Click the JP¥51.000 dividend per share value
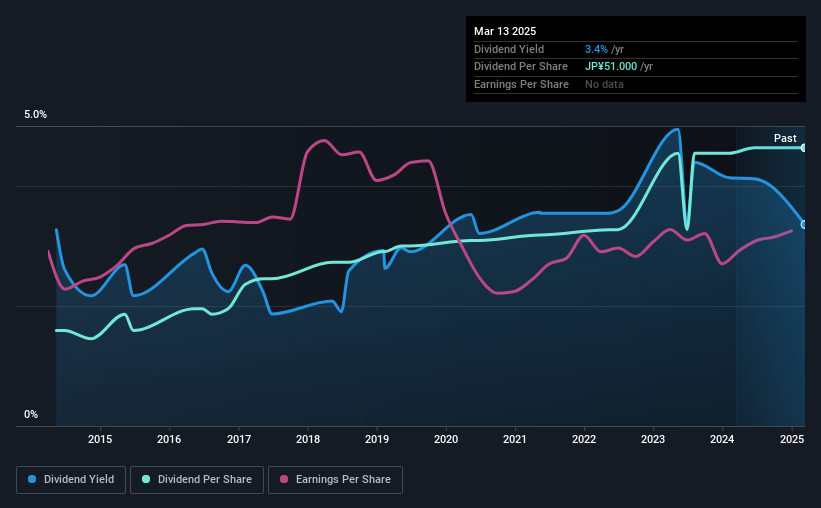The height and width of the screenshot is (508, 821). [x=611, y=67]
